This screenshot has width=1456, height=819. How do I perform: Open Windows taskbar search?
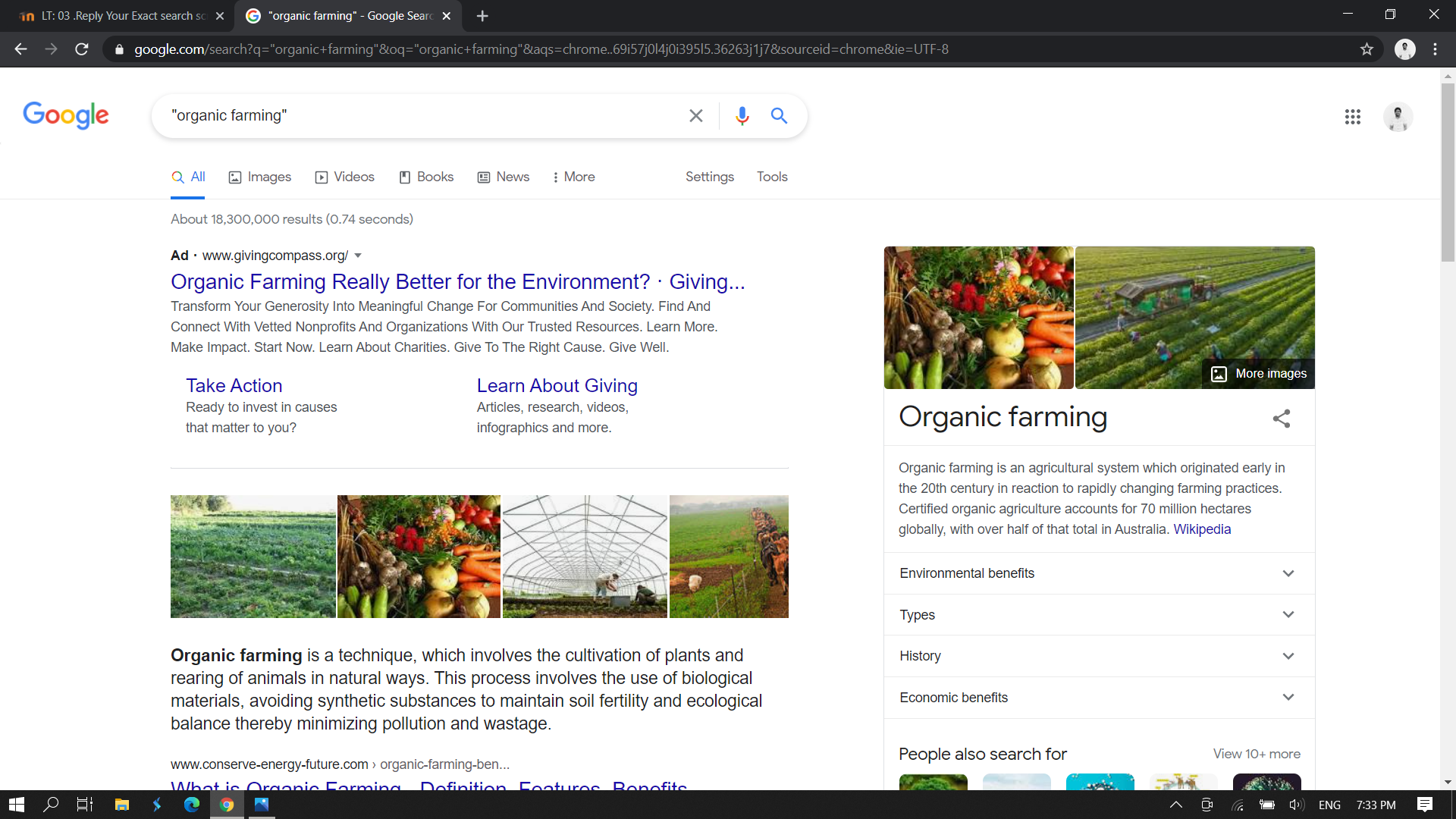click(51, 805)
